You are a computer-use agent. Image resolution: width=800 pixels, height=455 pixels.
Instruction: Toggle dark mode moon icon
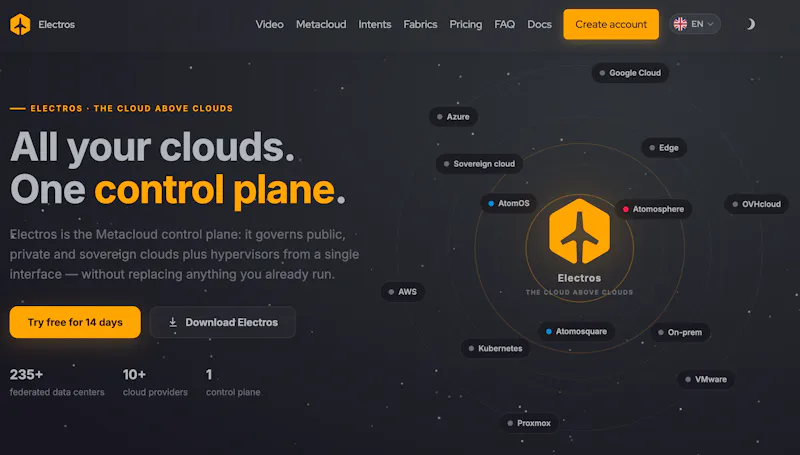751,24
